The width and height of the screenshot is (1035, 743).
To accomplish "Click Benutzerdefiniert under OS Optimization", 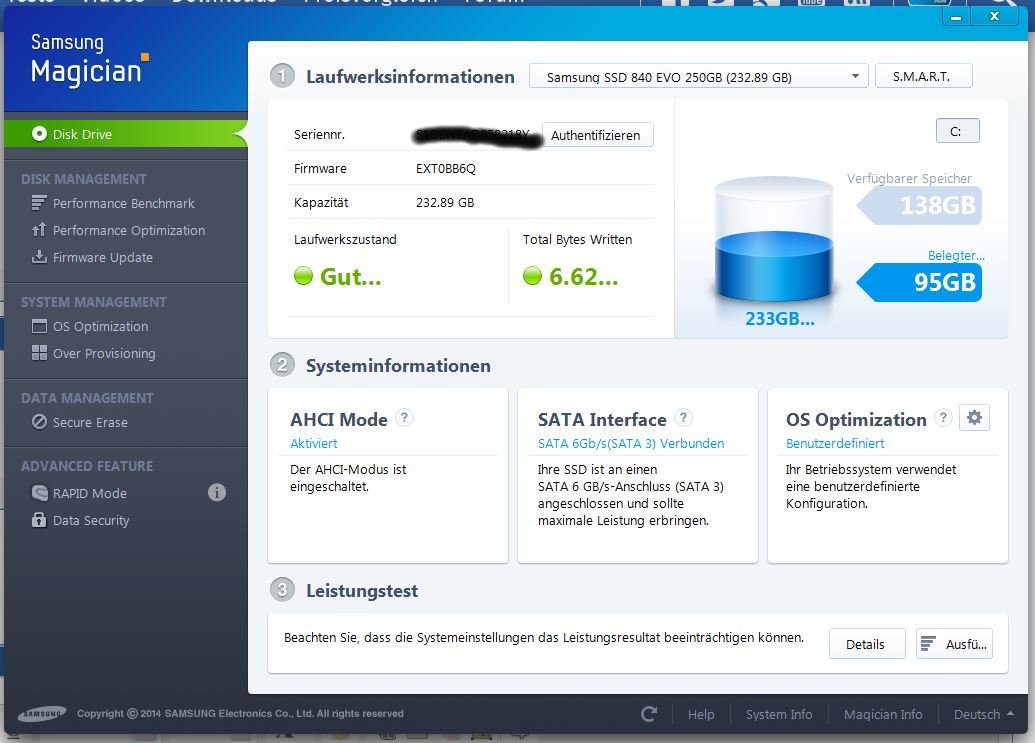I will coord(834,443).
